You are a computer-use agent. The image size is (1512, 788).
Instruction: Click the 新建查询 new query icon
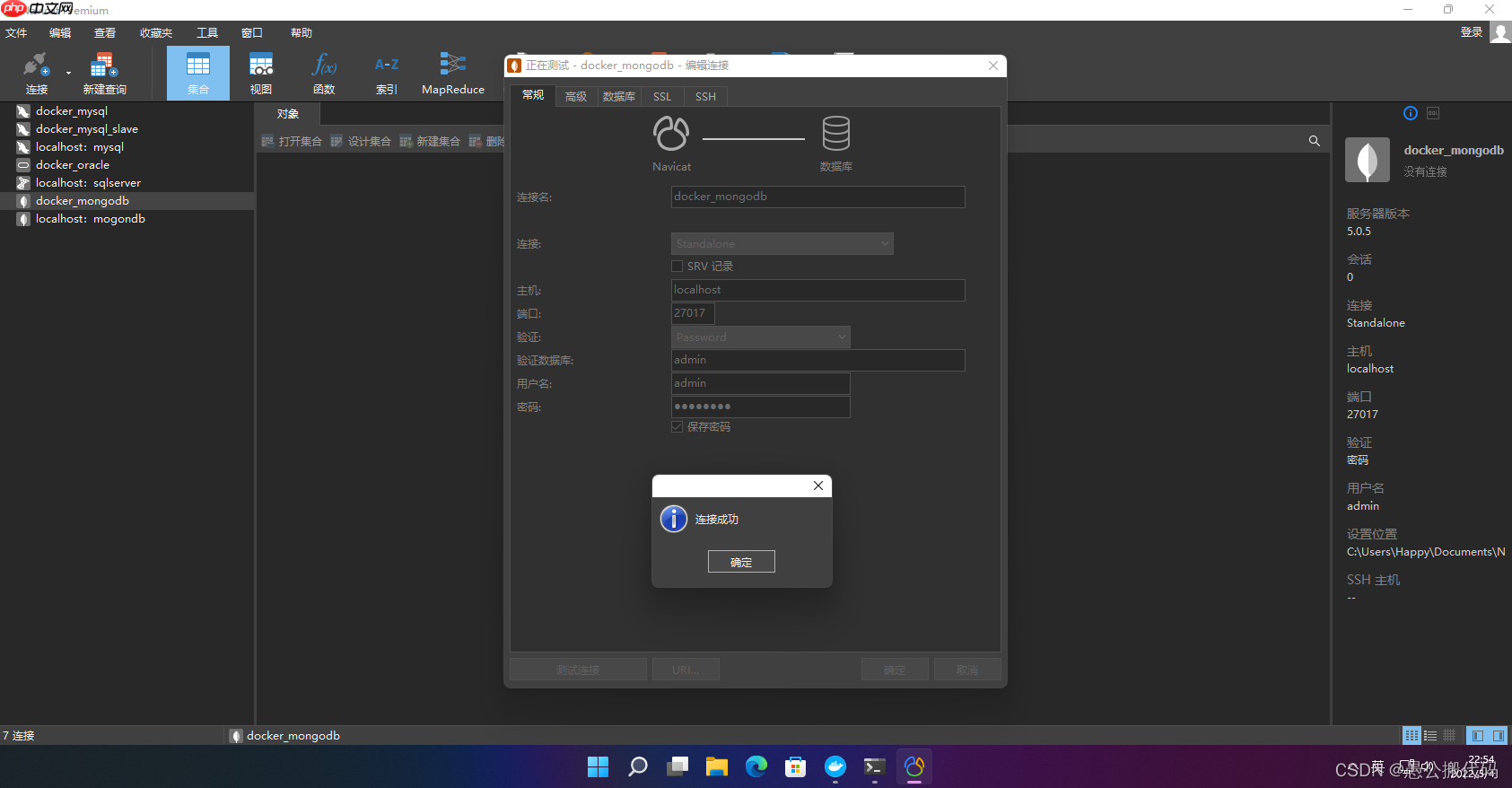[x=104, y=73]
